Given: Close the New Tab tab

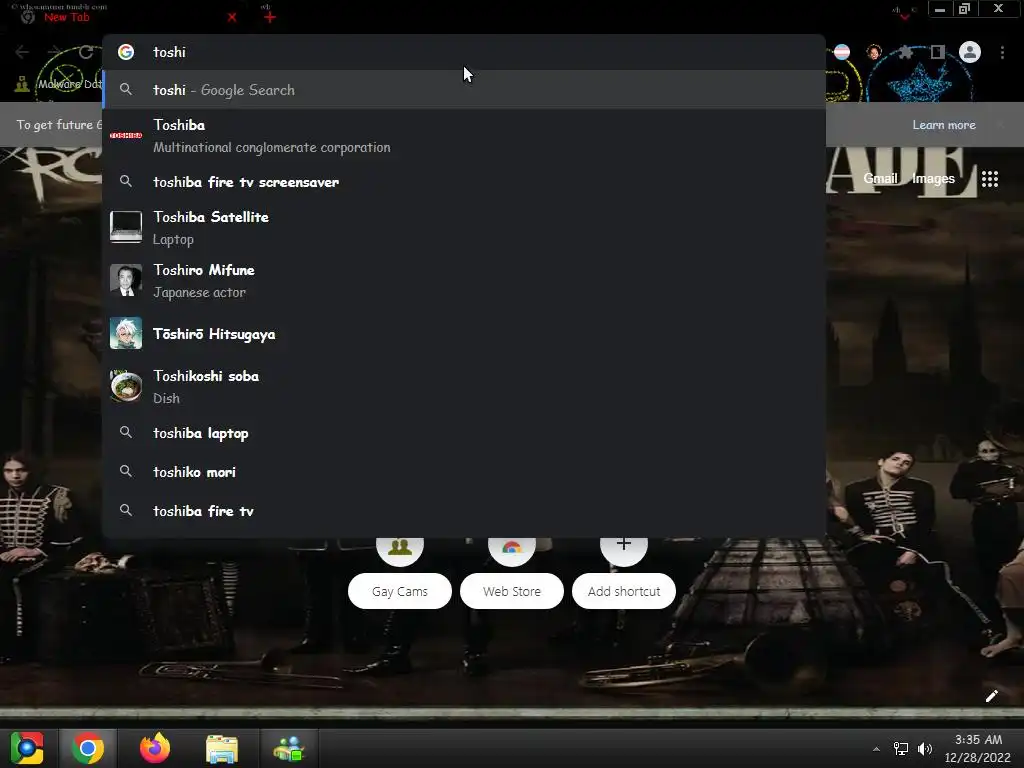Looking at the screenshot, I should coord(232,18).
